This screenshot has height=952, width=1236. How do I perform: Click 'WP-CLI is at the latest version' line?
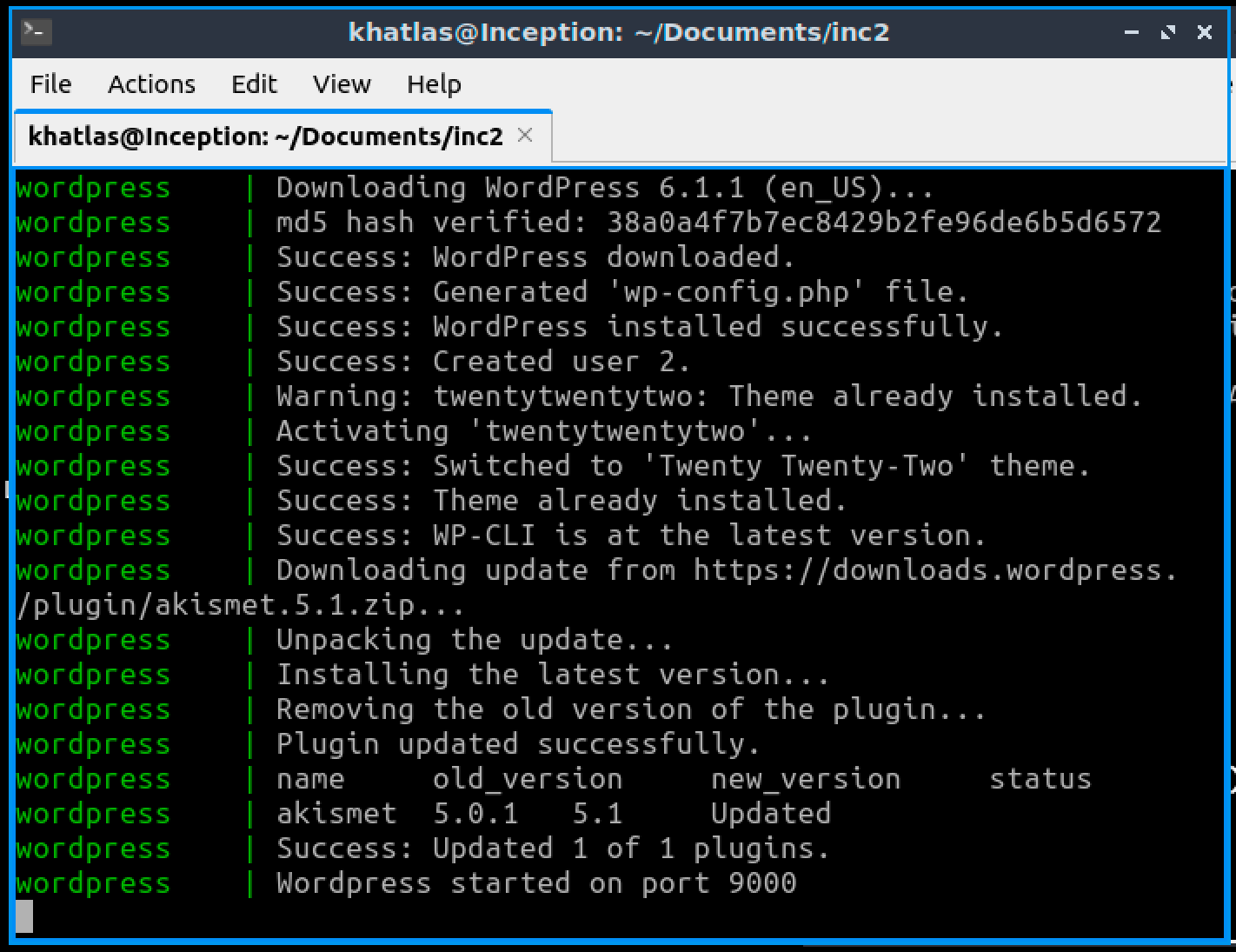[709, 536]
